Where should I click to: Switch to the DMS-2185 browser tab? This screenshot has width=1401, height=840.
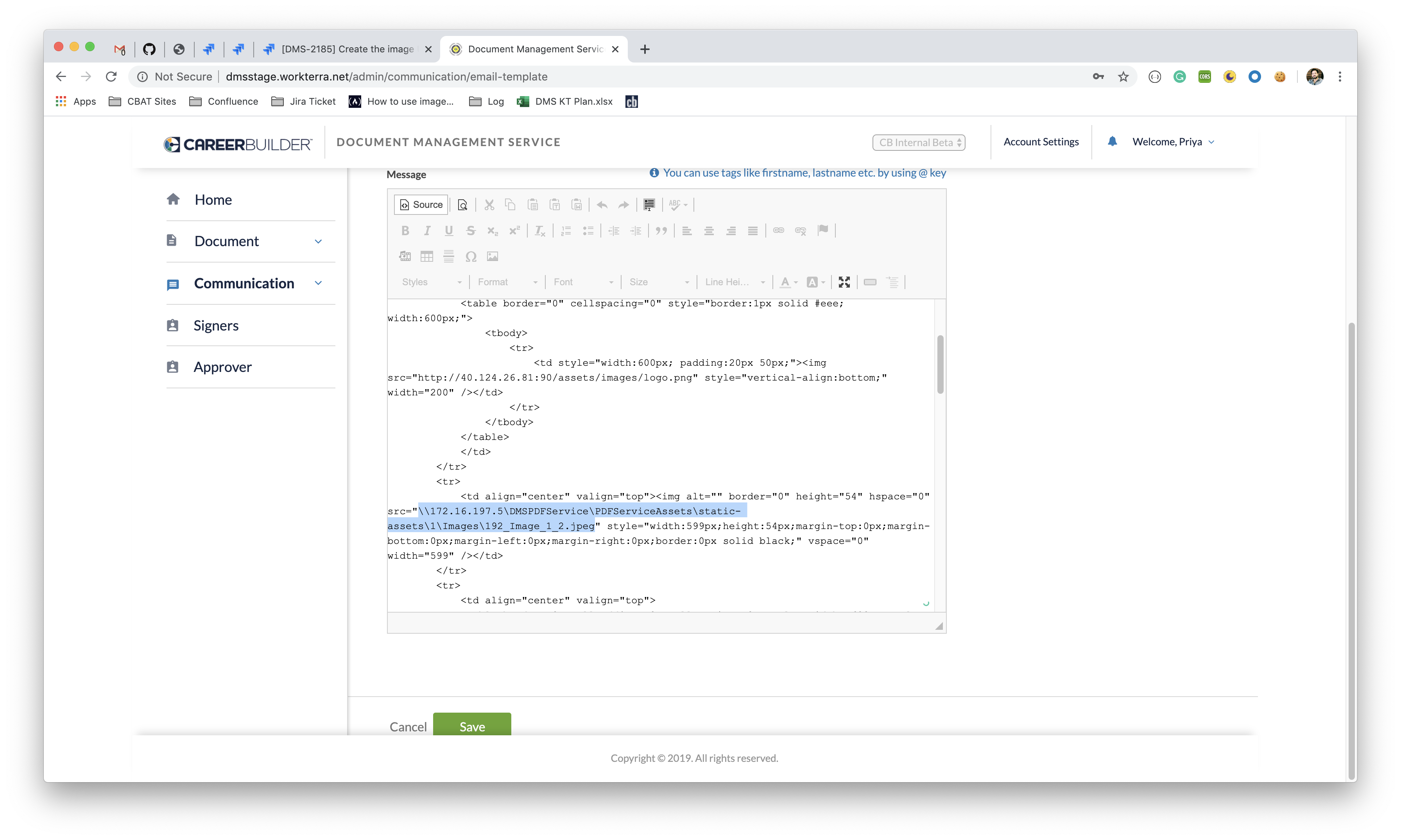[348, 49]
